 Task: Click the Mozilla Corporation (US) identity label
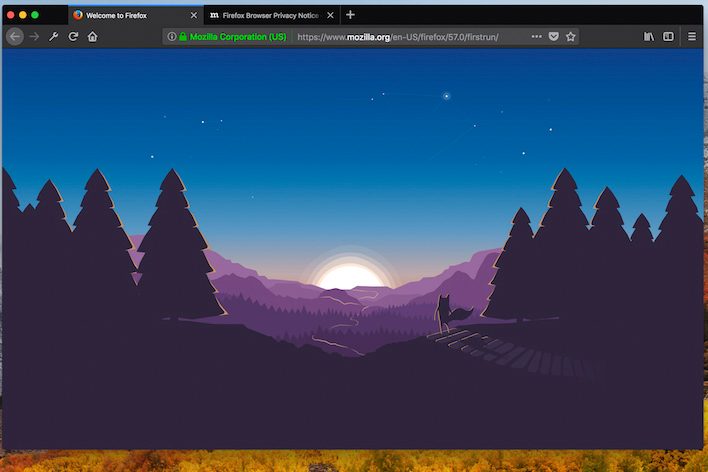click(238, 37)
